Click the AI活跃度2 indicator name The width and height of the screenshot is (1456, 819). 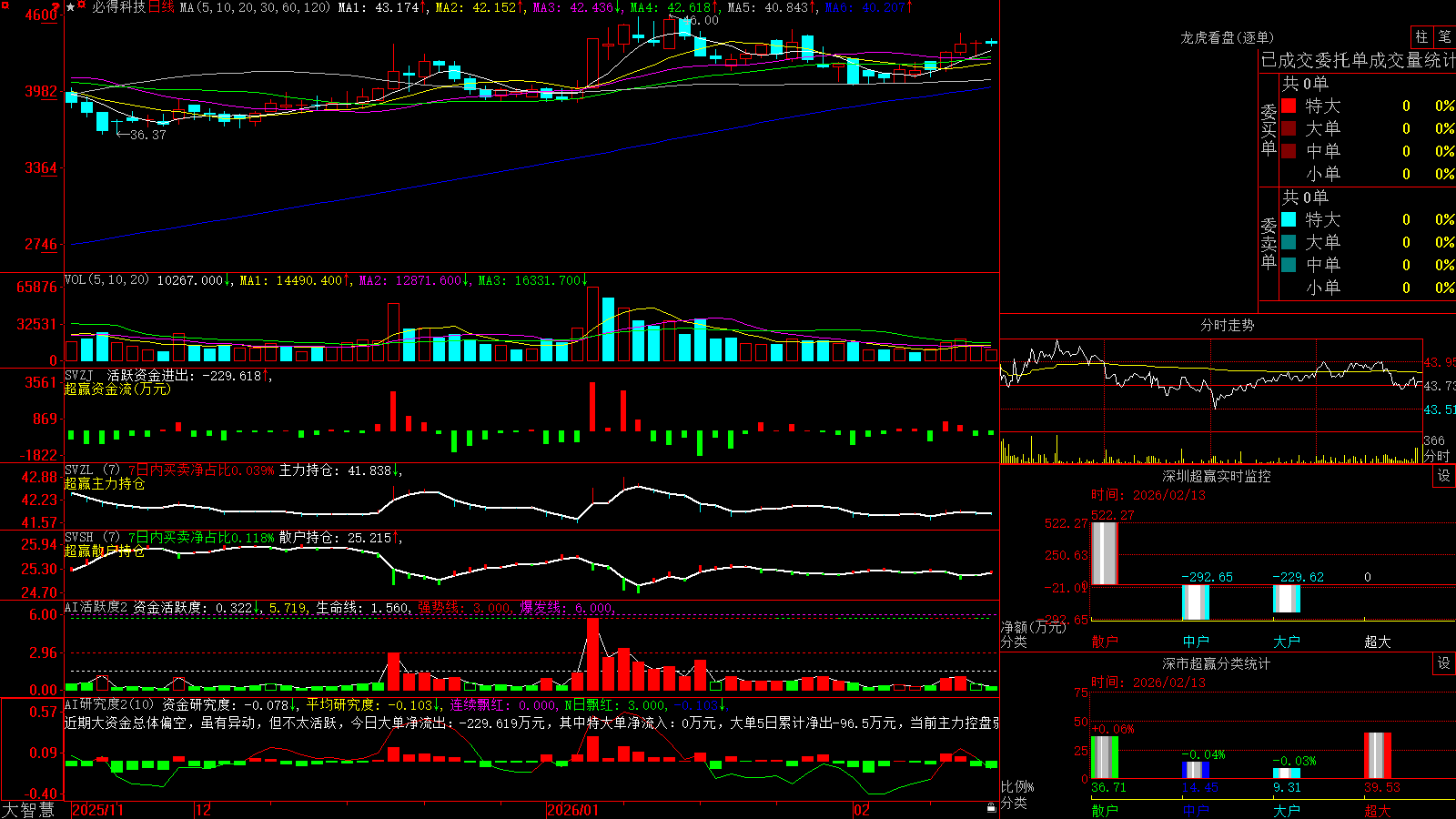(x=96, y=607)
